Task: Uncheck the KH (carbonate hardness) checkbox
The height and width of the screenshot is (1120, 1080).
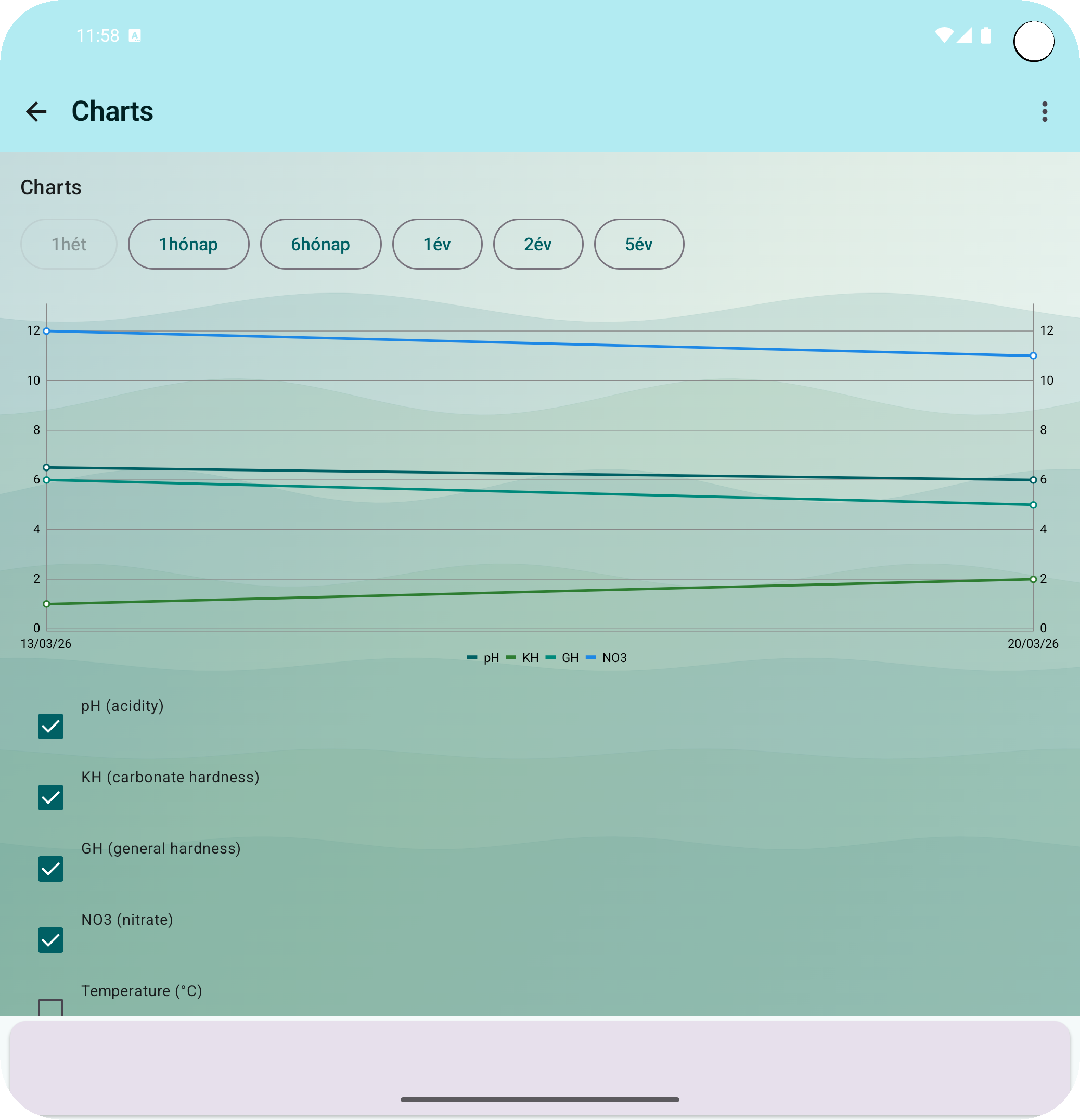Action: (51, 798)
